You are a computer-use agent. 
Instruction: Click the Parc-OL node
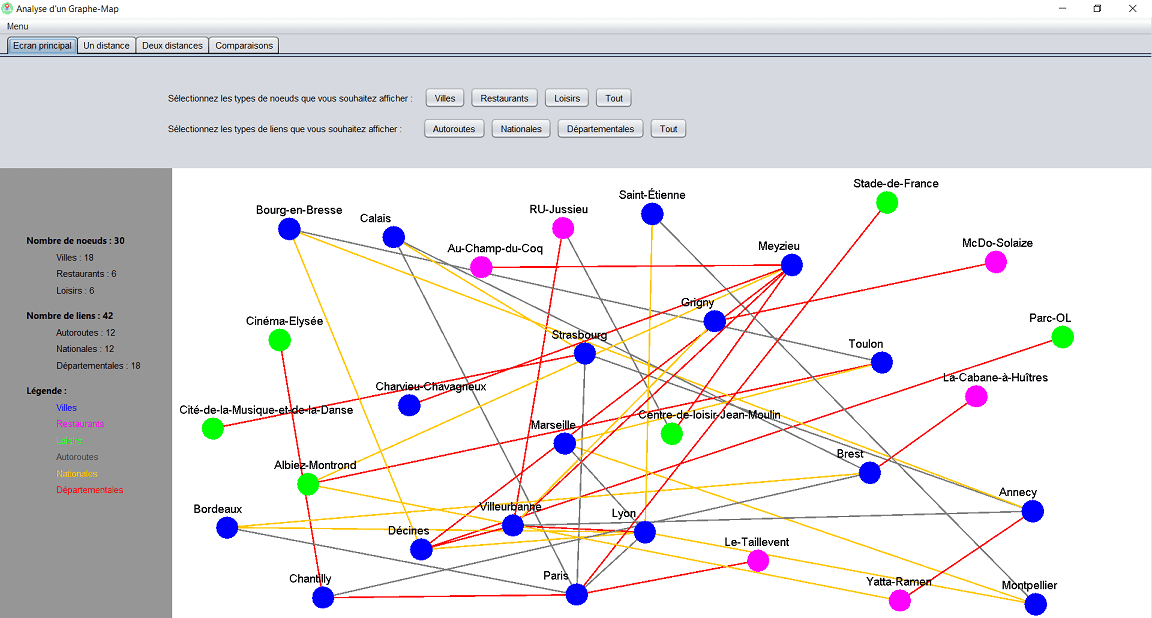point(1062,337)
